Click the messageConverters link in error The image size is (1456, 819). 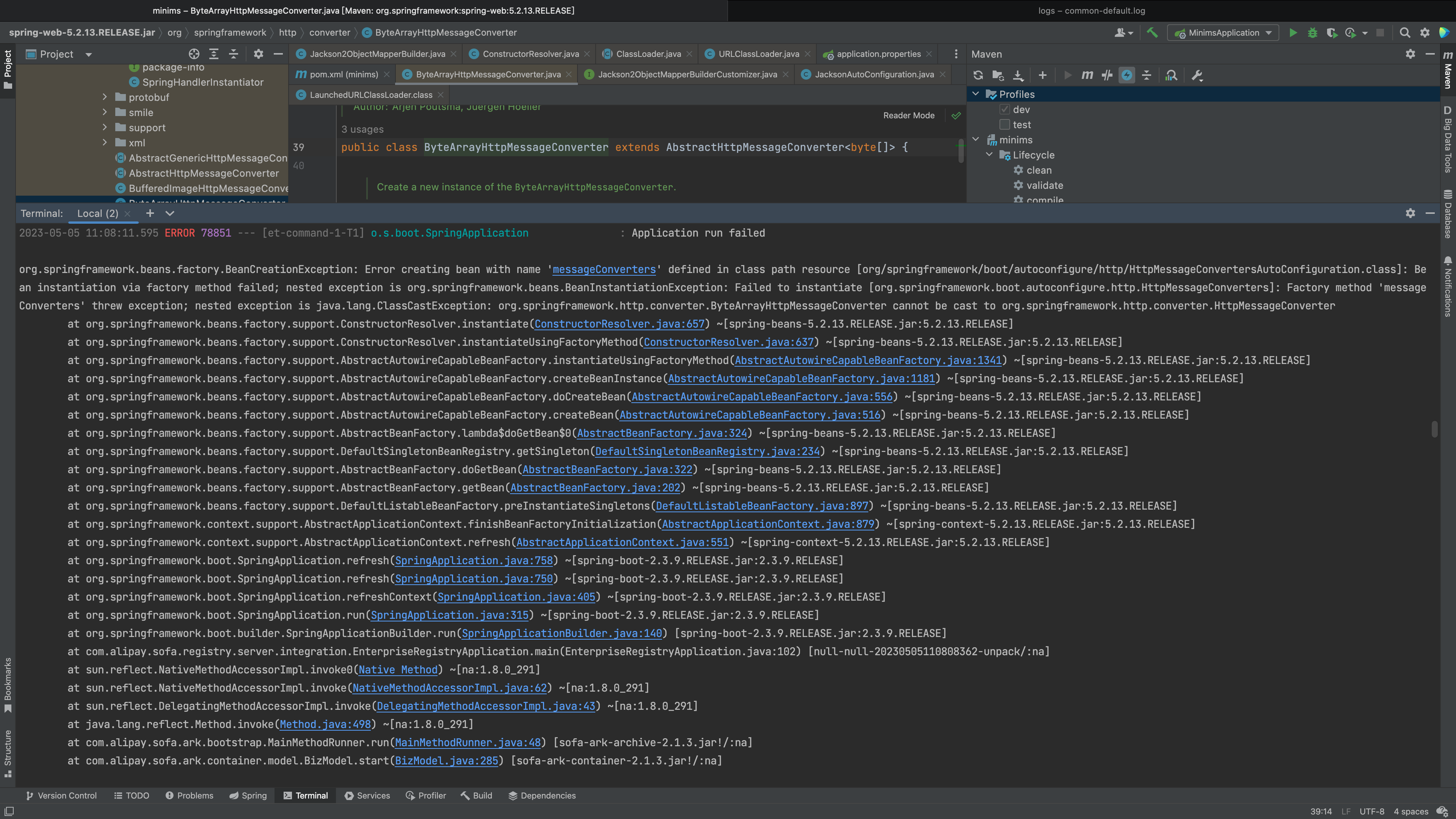point(604,270)
